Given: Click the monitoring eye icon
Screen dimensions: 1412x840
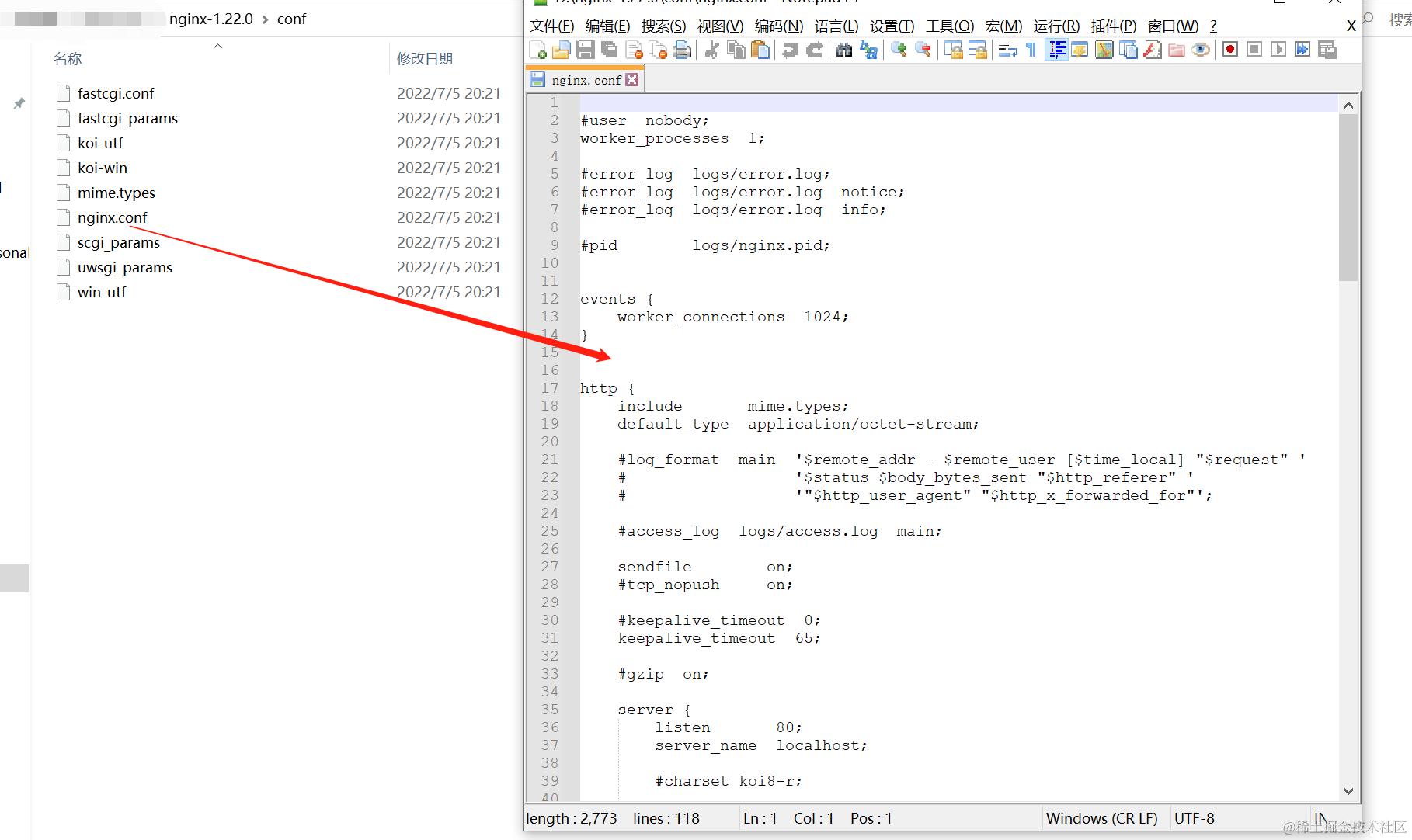Looking at the screenshot, I should click(1201, 50).
